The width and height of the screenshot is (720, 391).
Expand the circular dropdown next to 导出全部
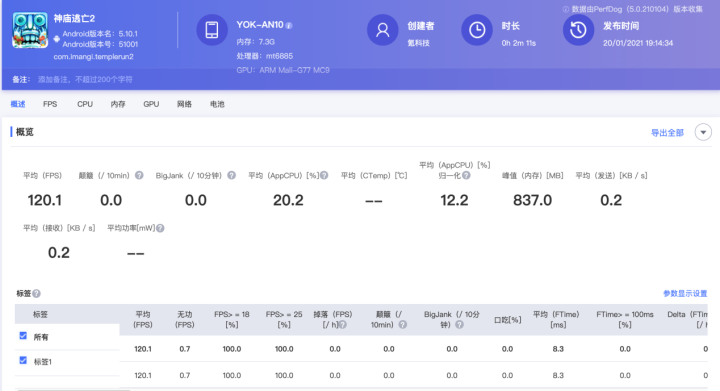point(703,132)
